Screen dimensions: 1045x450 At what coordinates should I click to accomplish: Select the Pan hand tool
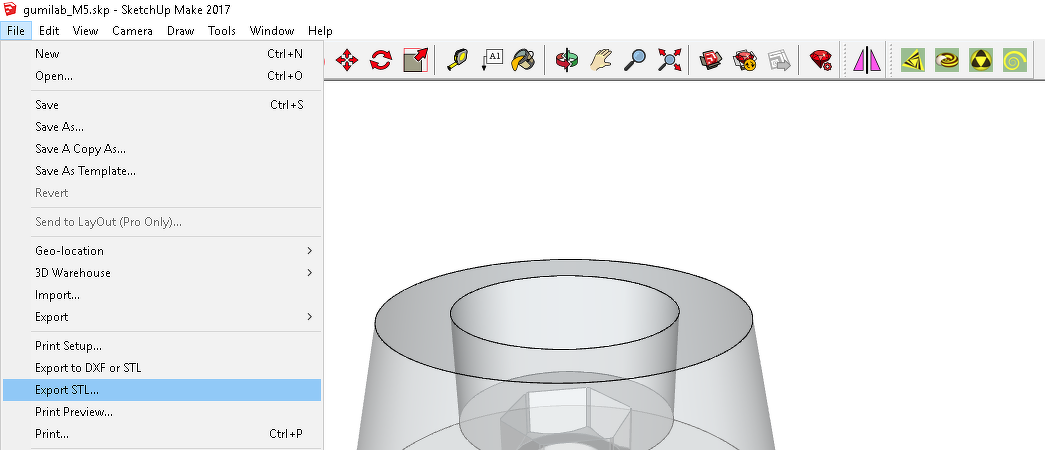click(x=600, y=60)
